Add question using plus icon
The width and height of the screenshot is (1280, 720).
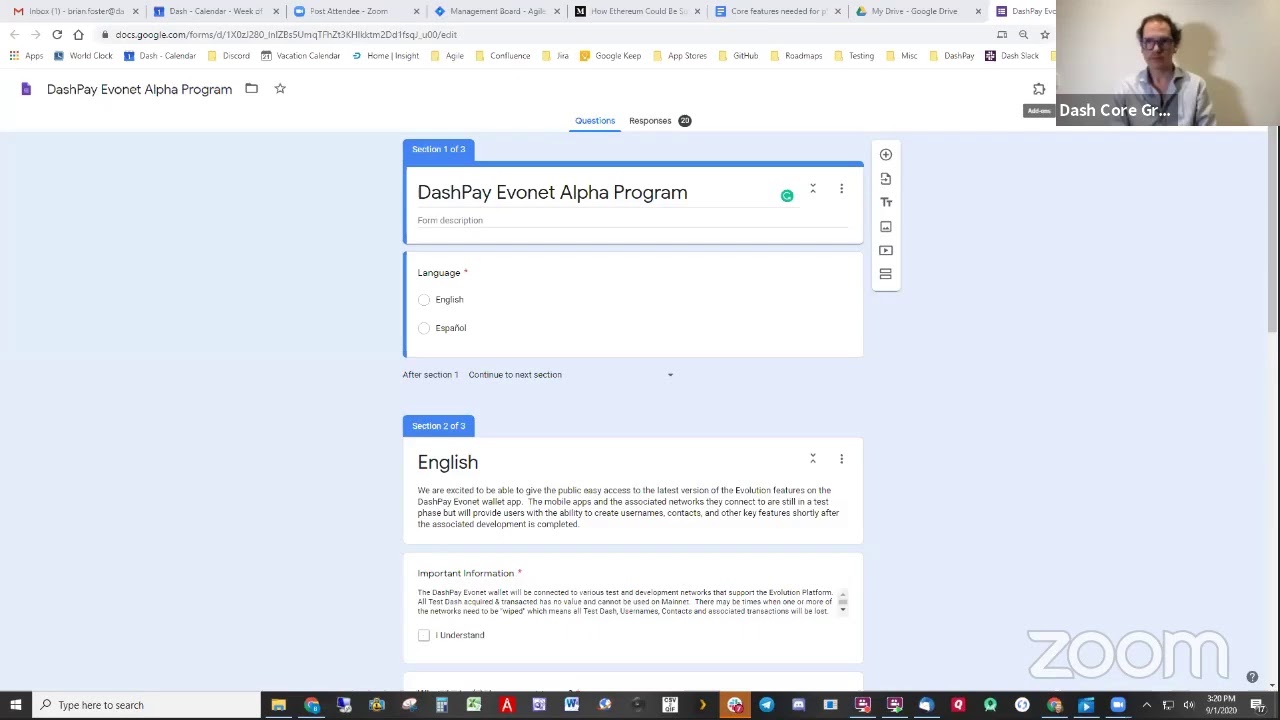885,155
